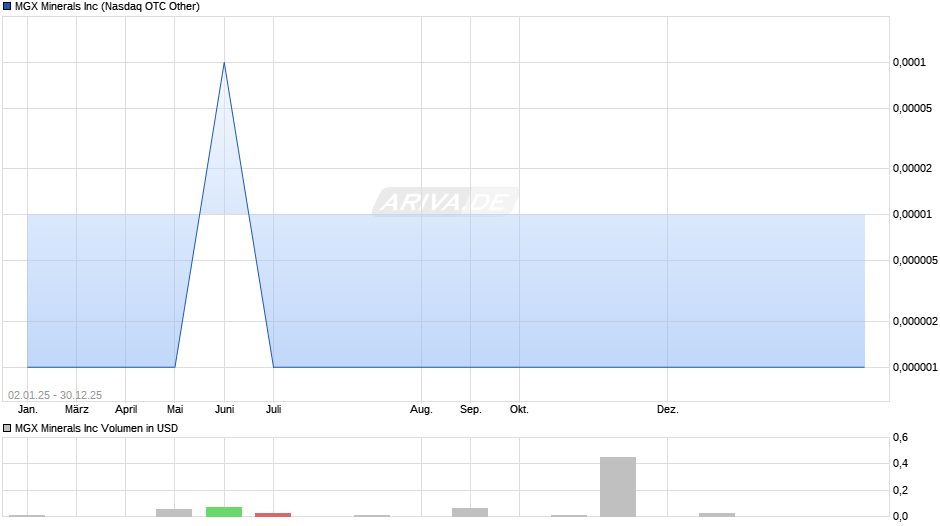Click the 0,000005 price axis value

[915, 260]
